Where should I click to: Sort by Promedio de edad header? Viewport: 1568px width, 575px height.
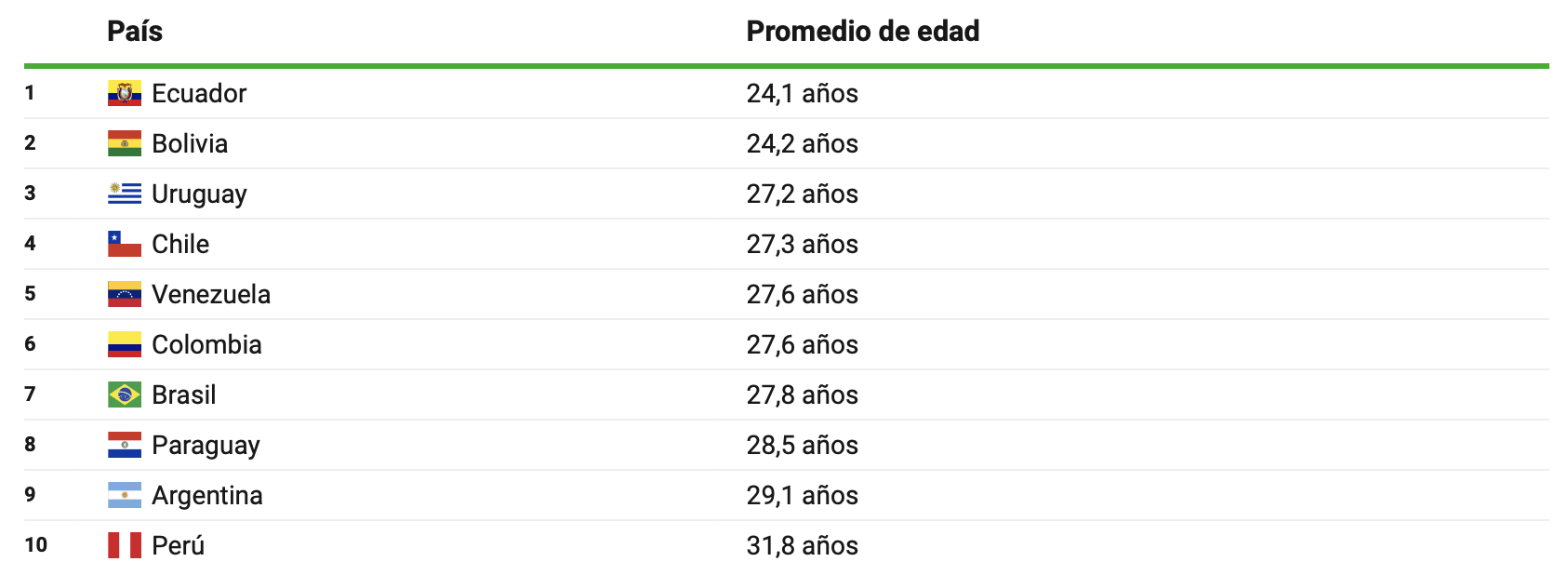[x=863, y=31]
